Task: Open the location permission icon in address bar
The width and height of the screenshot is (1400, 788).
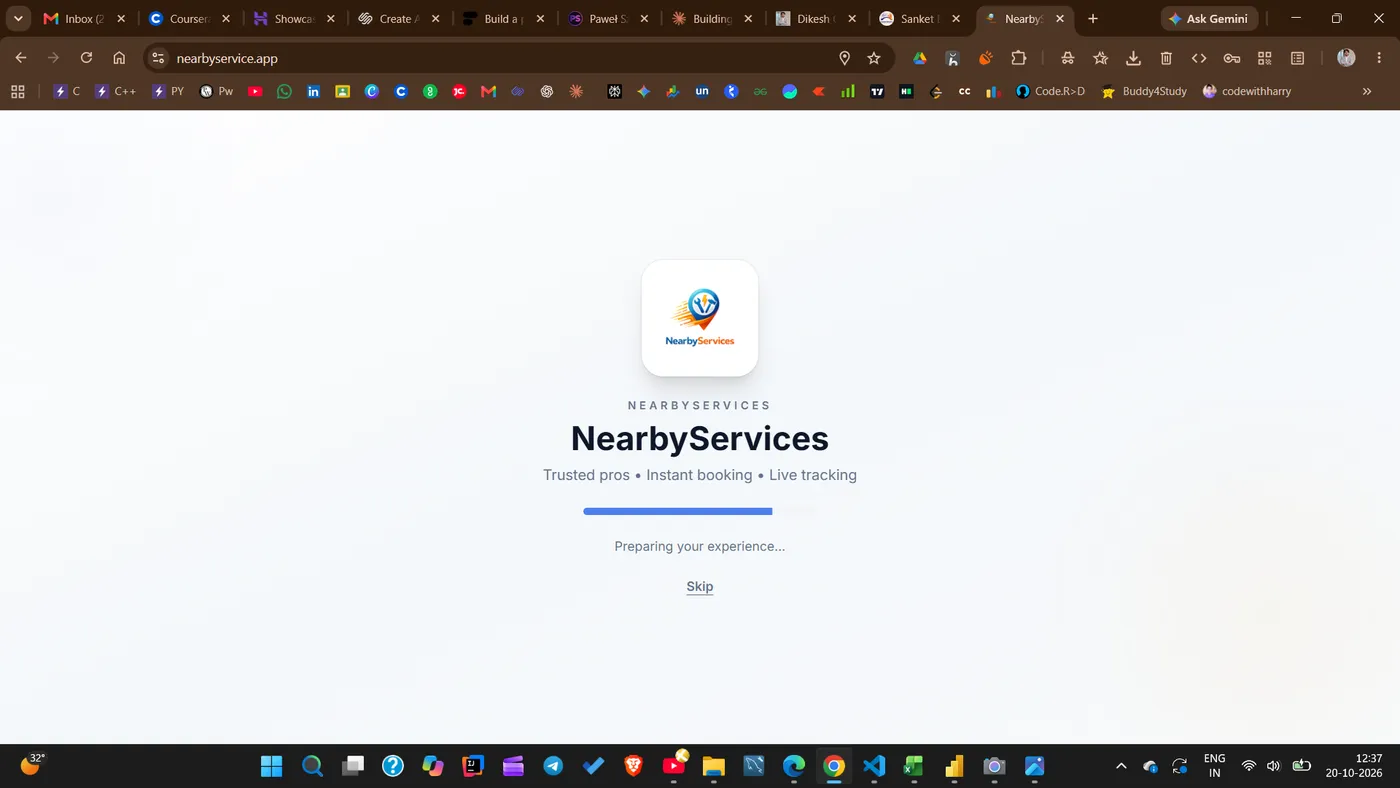Action: tap(844, 58)
